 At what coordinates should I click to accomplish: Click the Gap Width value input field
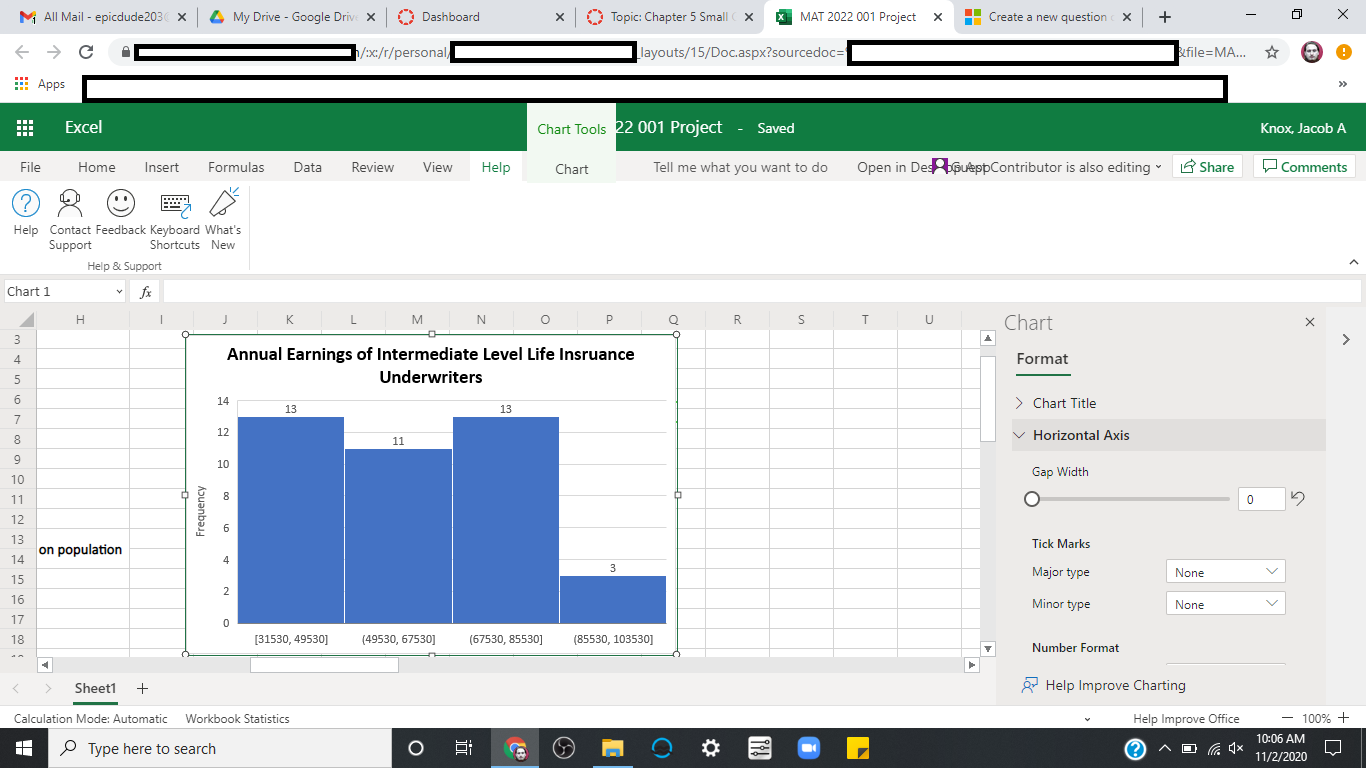(x=1260, y=499)
